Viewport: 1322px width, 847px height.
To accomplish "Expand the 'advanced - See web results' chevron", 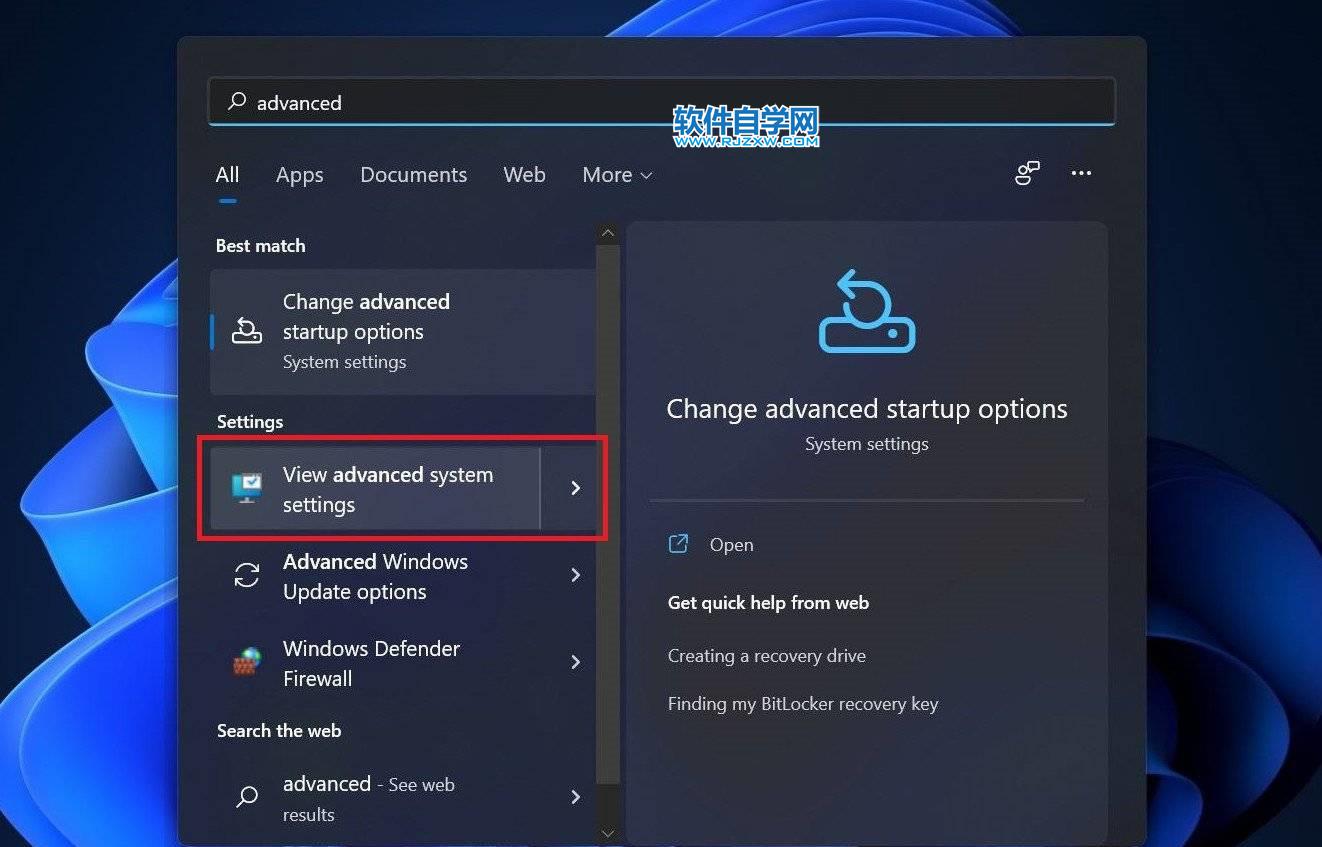I will click(x=575, y=797).
